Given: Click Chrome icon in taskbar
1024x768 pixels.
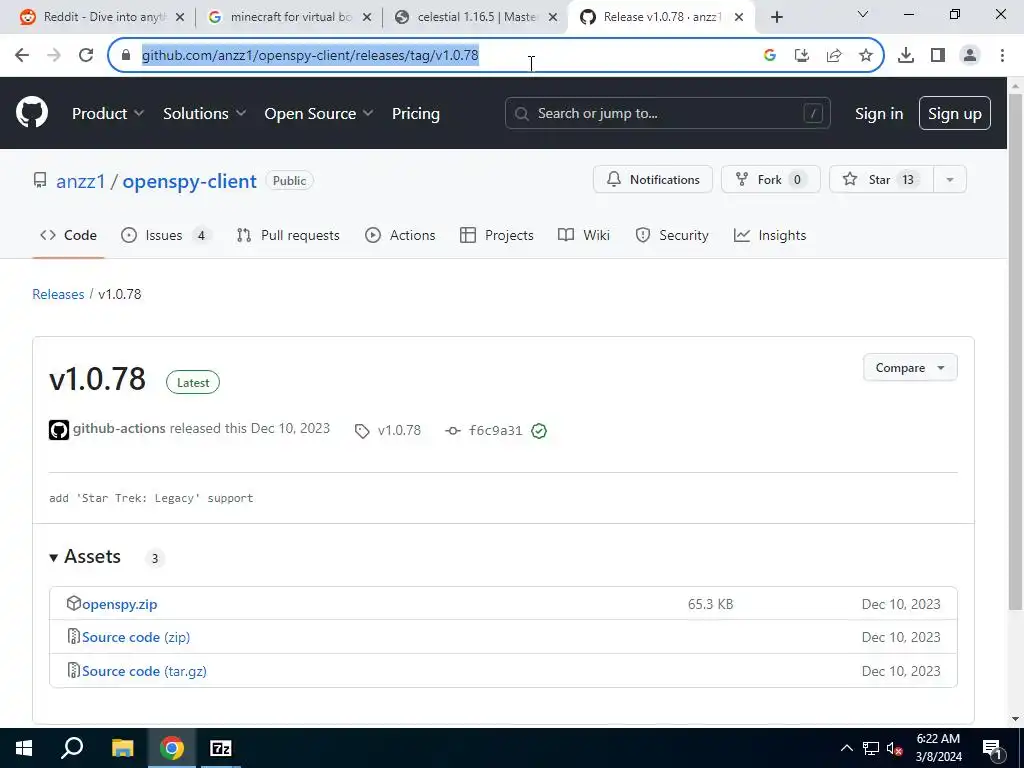Looking at the screenshot, I should point(172,748).
